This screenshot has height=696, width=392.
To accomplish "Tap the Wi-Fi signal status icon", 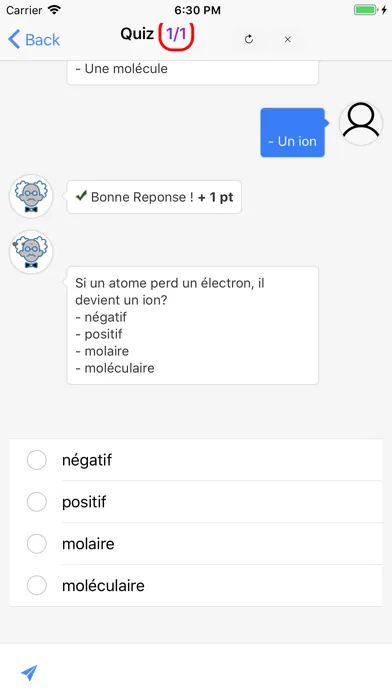I will tap(54, 10).
